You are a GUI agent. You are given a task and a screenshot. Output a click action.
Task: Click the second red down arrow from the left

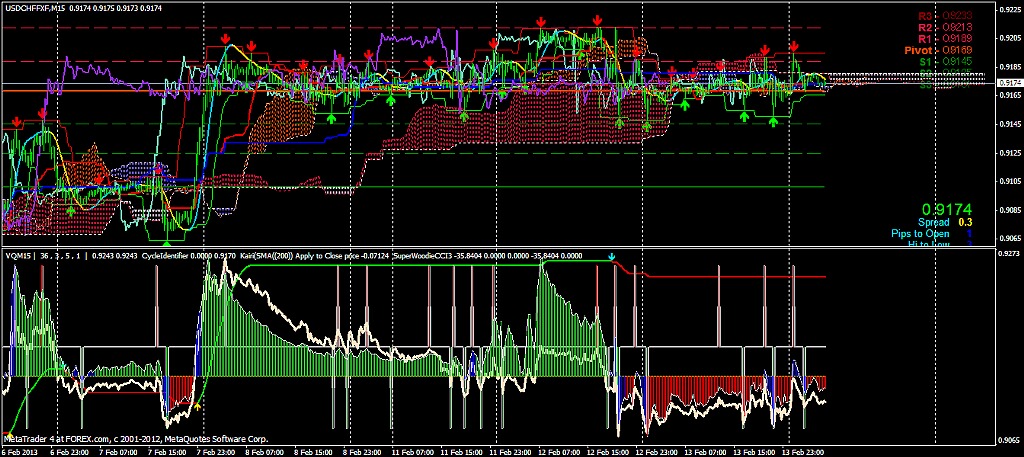click(x=42, y=114)
